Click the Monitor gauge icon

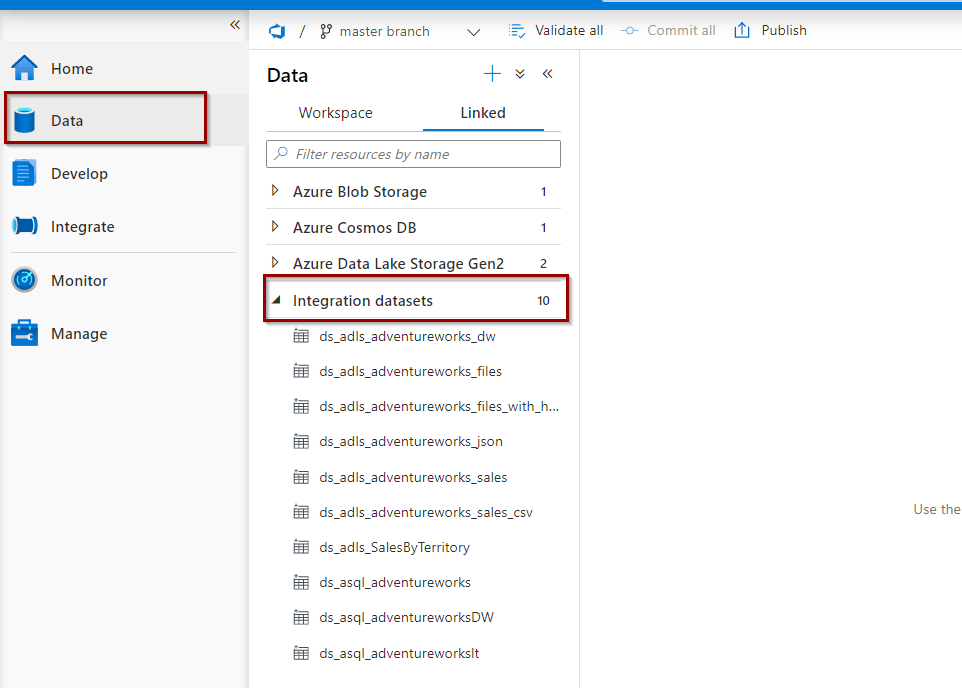click(x=25, y=280)
